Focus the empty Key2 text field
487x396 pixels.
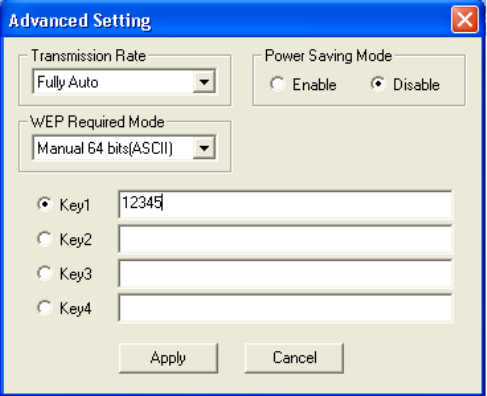(285, 239)
